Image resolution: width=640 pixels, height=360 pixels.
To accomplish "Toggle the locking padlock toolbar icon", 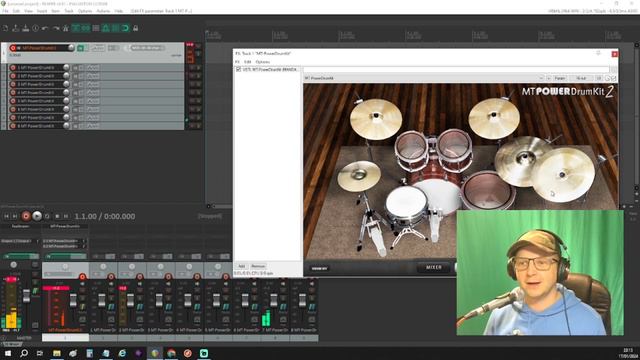I will [136, 28].
